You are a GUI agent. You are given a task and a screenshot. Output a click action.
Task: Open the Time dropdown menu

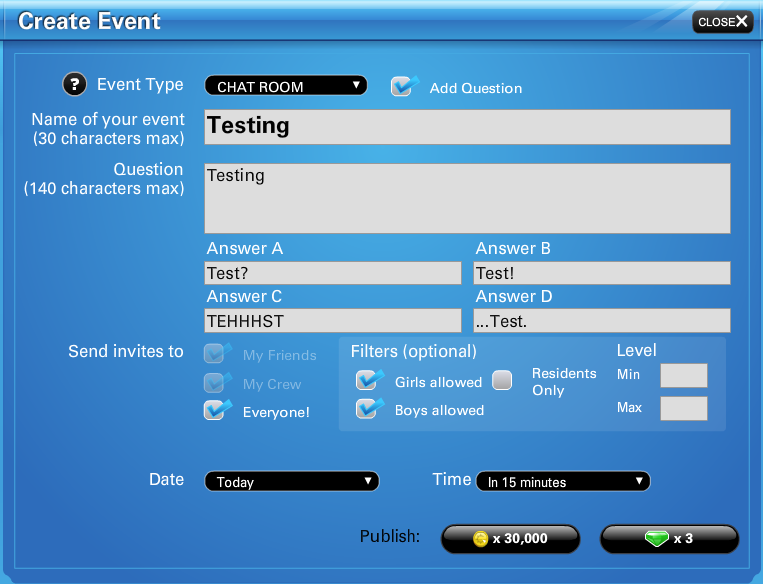click(x=563, y=482)
